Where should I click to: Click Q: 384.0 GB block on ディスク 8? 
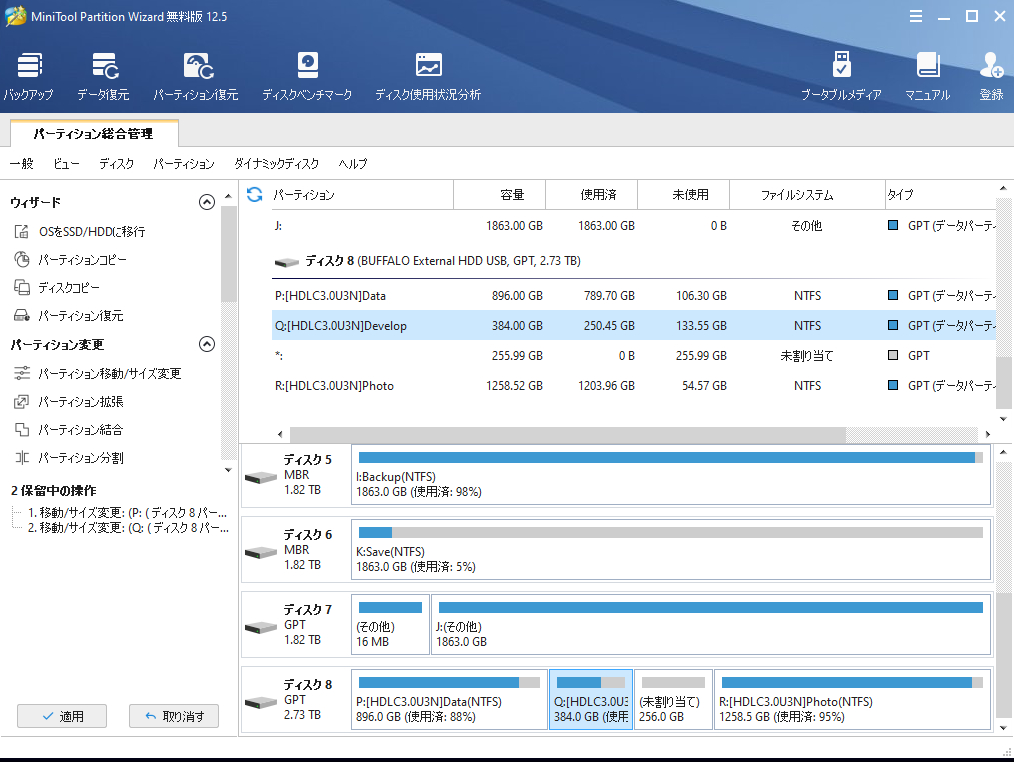(x=591, y=700)
